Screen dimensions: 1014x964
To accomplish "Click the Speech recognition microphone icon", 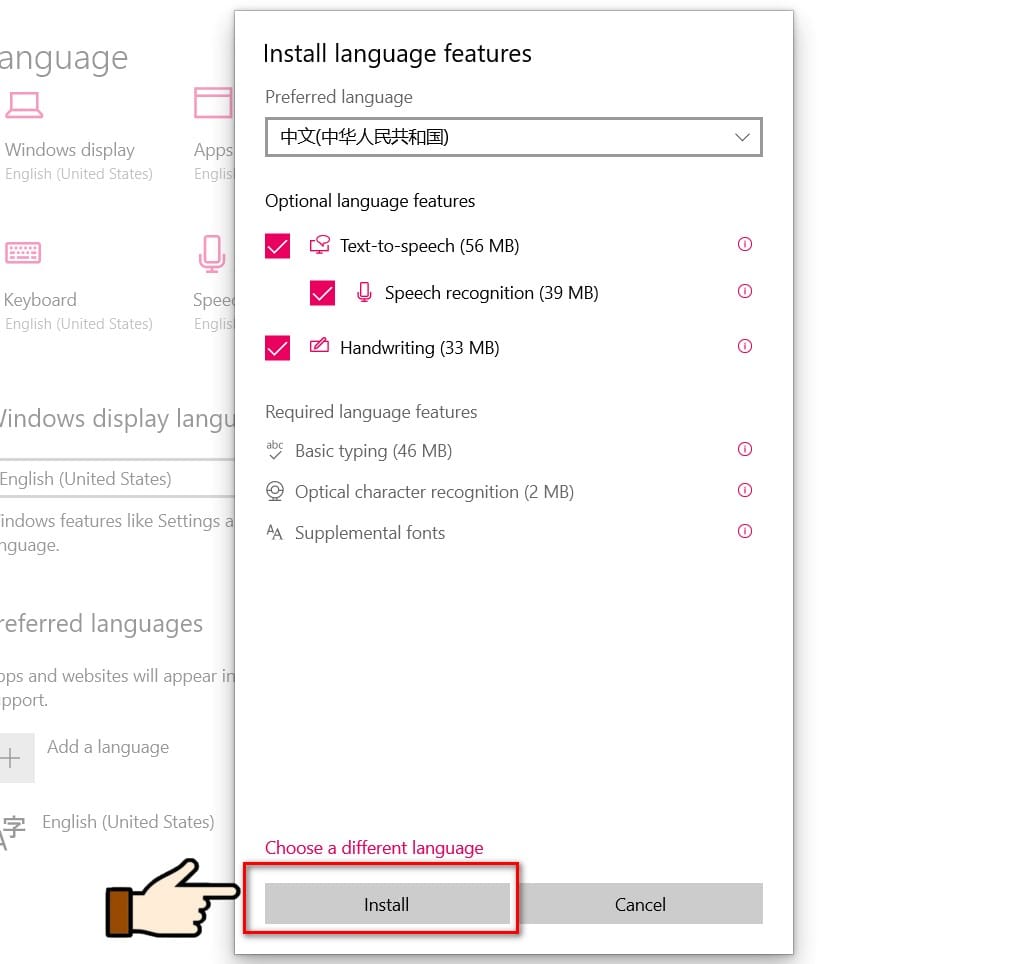I will pyautogui.click(x=364, y=293).
